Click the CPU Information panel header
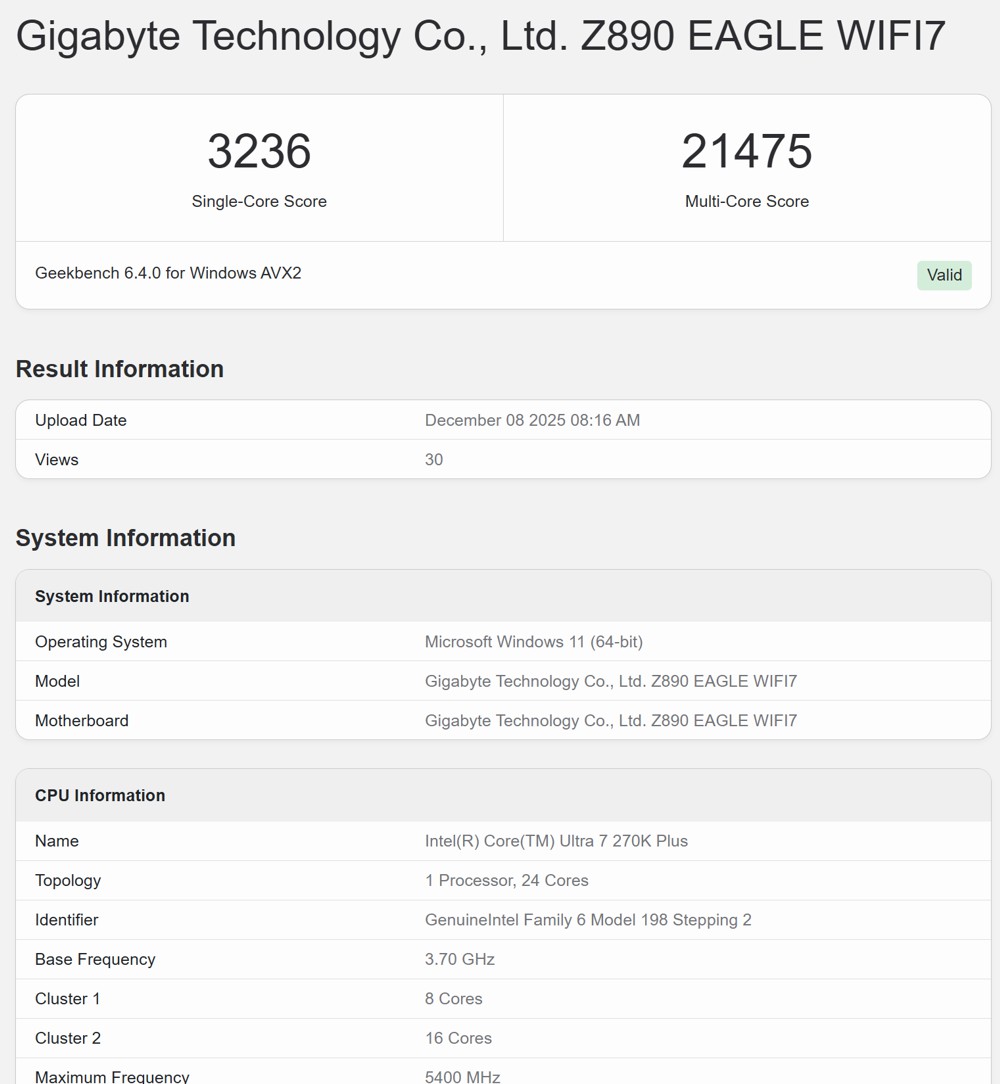Viewport: 1000px width, 1084px height. coord(100,795)
